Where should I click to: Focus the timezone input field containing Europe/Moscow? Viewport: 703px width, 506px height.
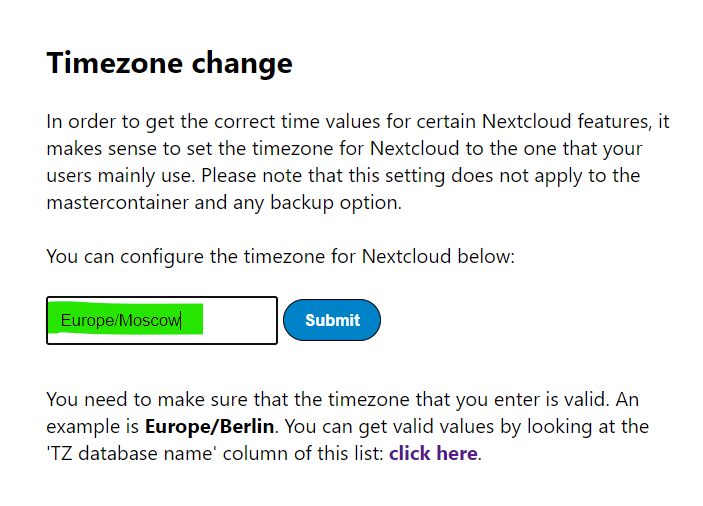(161, 320)
